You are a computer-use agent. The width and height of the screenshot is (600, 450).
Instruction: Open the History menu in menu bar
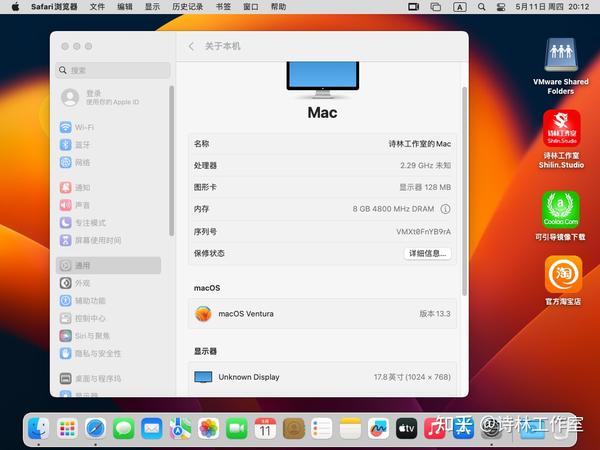tap(188, 7)
